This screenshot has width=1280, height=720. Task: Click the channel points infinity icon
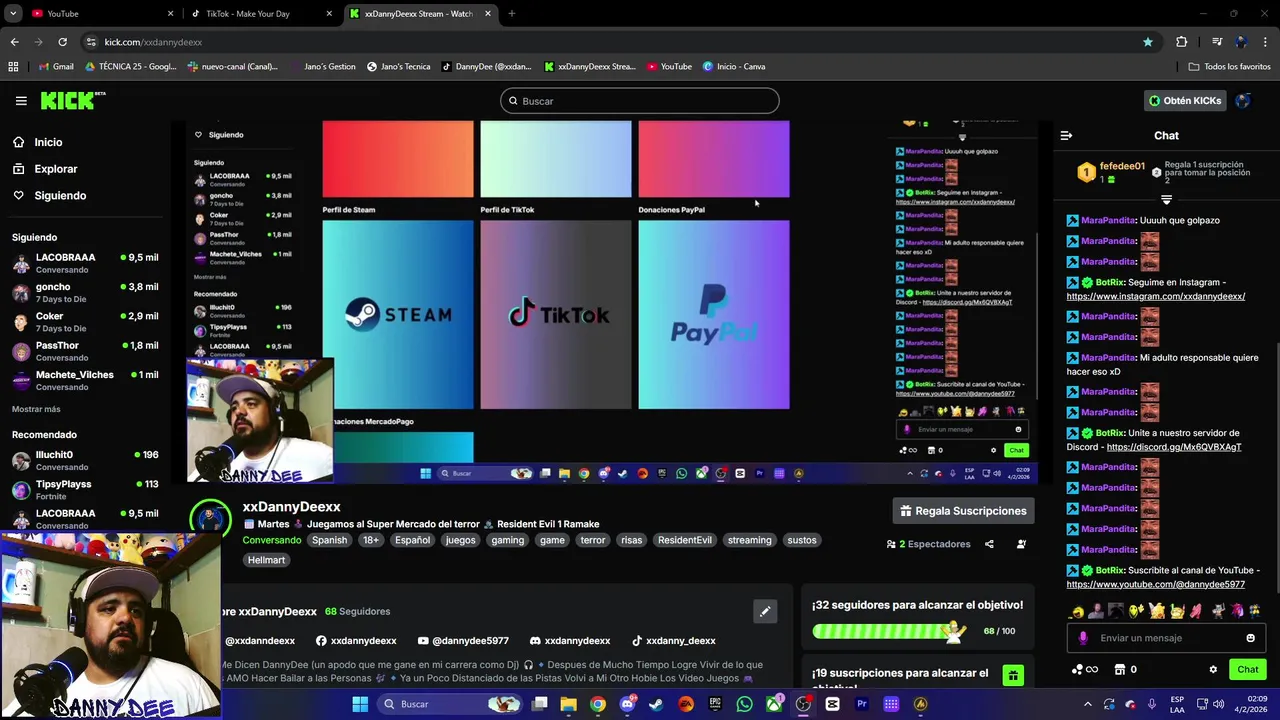[1085, 670]
